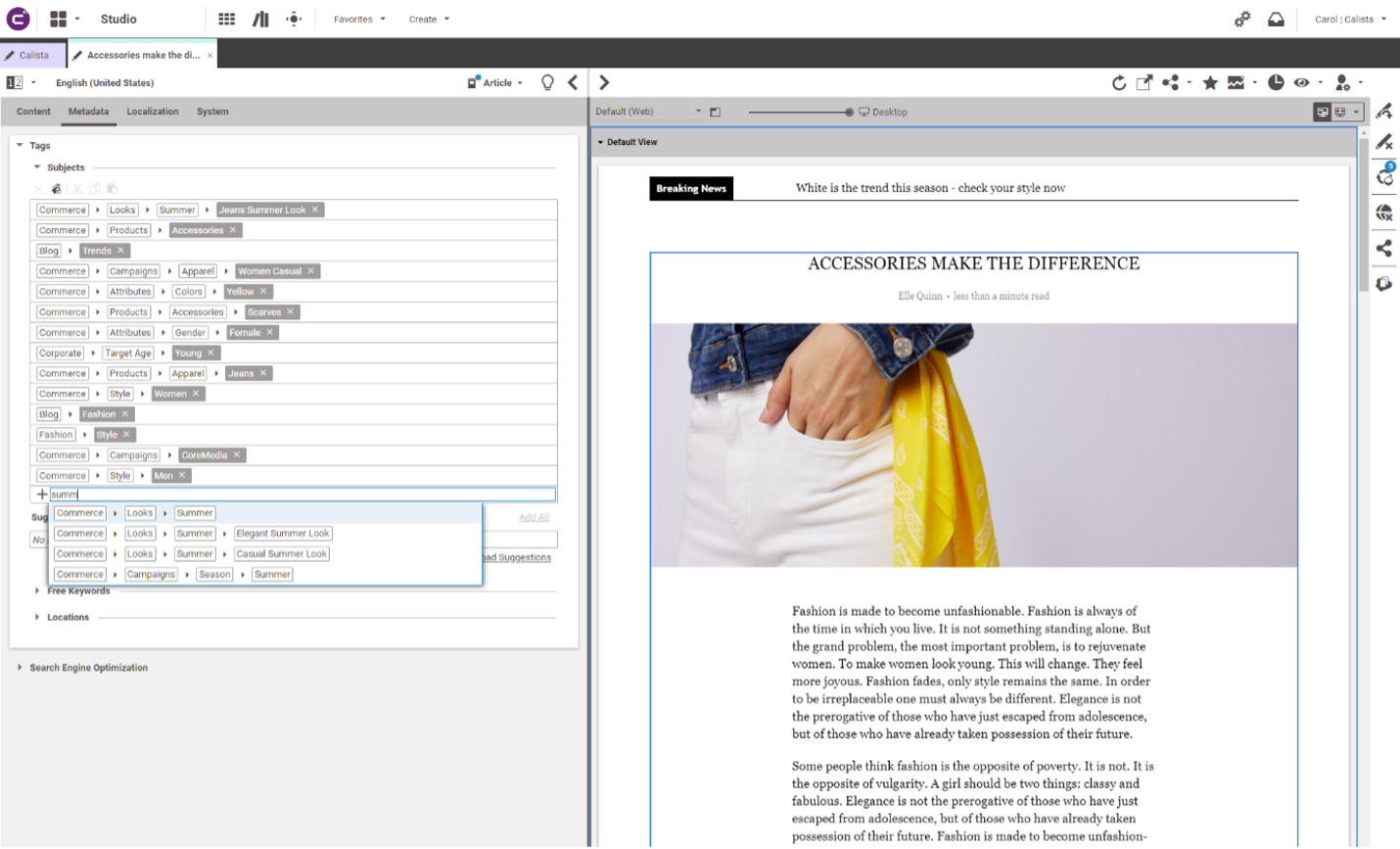Toggle the 1|2 version comparison icon

tap(15, 82)
